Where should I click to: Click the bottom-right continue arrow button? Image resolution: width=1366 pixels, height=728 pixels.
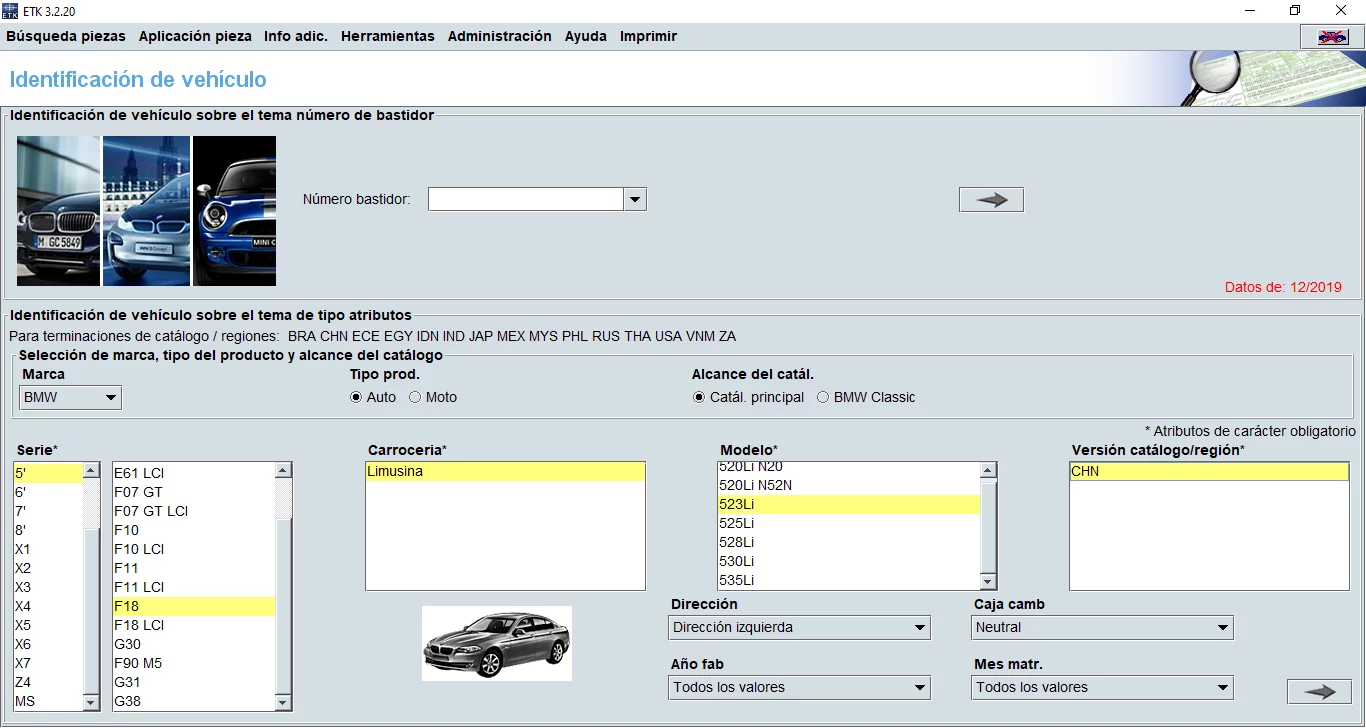tap(1318, 691)
